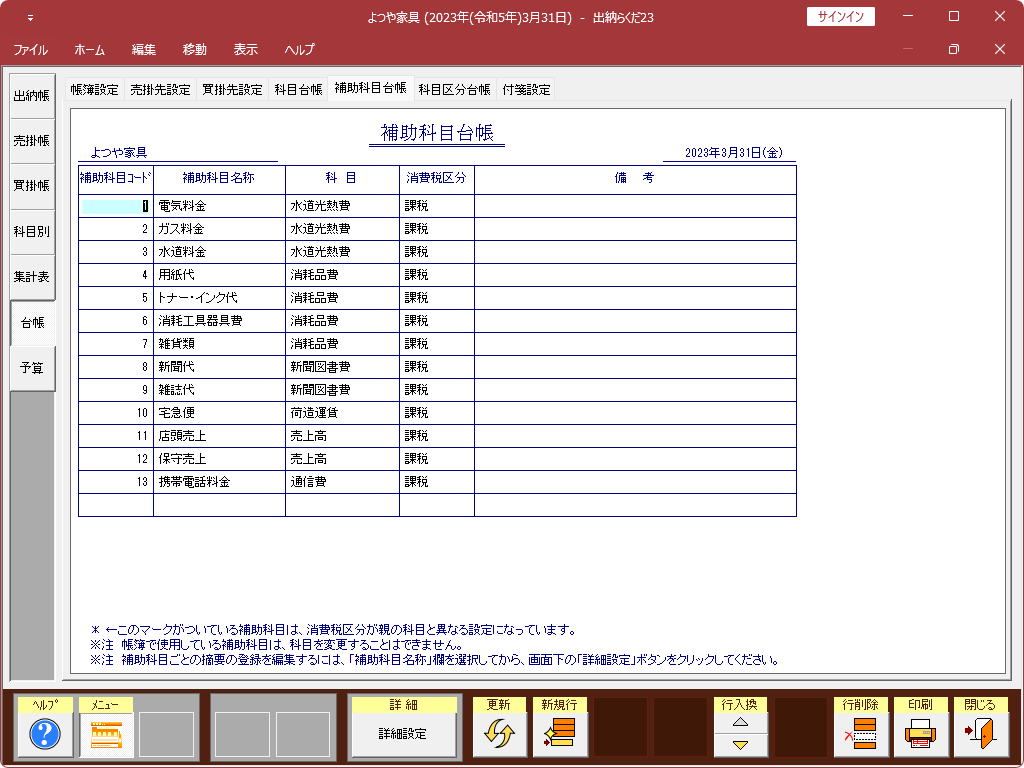1024x768 pixels.
Task: Open the 集計表 side tab
Action: click(x=32, y=277)
